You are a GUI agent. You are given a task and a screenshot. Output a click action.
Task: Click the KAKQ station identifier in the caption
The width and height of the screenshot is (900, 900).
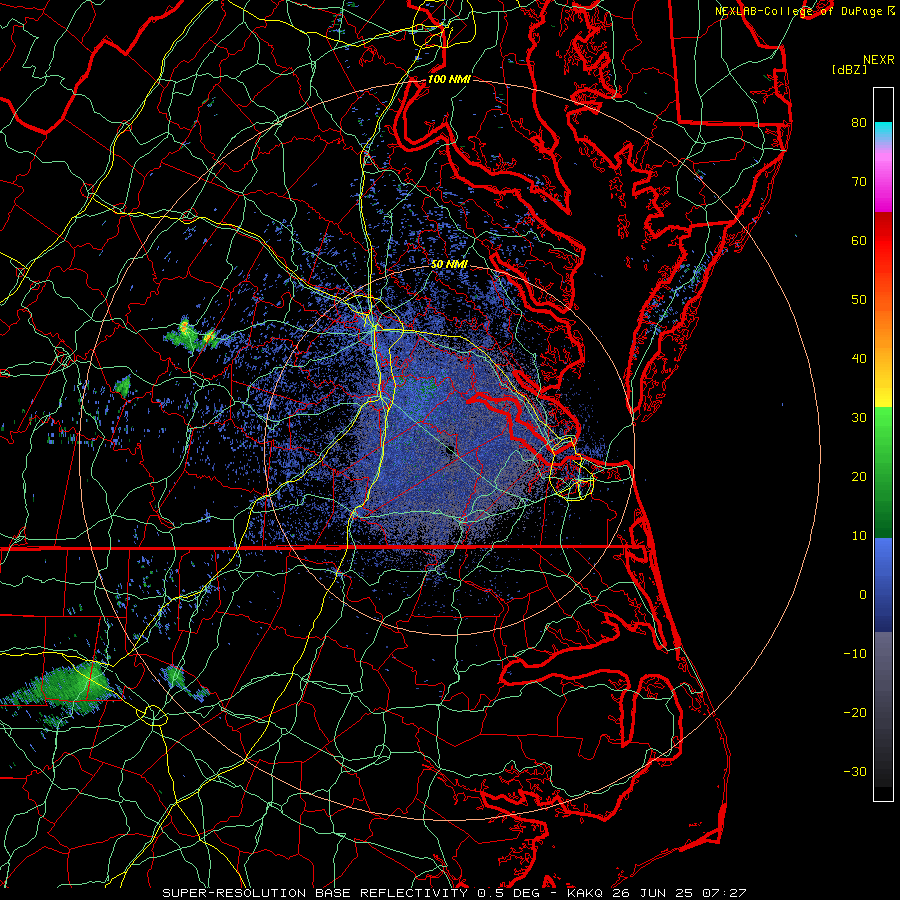587,893
